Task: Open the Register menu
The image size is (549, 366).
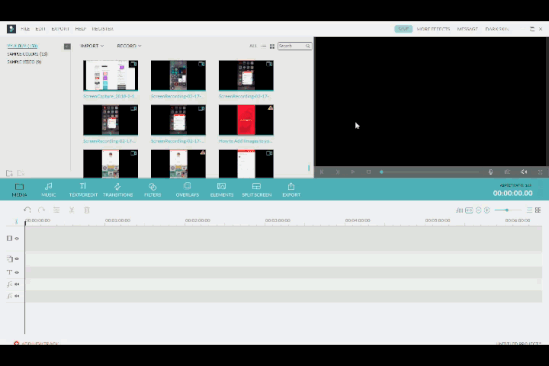Action: point(103,29)
